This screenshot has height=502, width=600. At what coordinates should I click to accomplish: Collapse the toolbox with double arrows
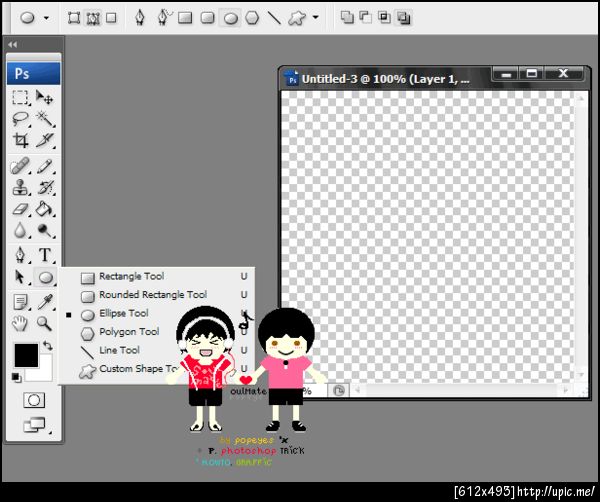click(12, 44)
